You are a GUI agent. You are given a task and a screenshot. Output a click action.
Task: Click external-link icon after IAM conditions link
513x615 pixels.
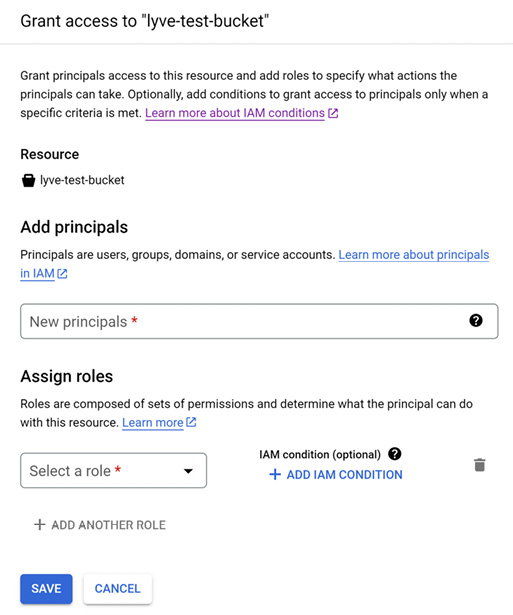coord(333,113)
